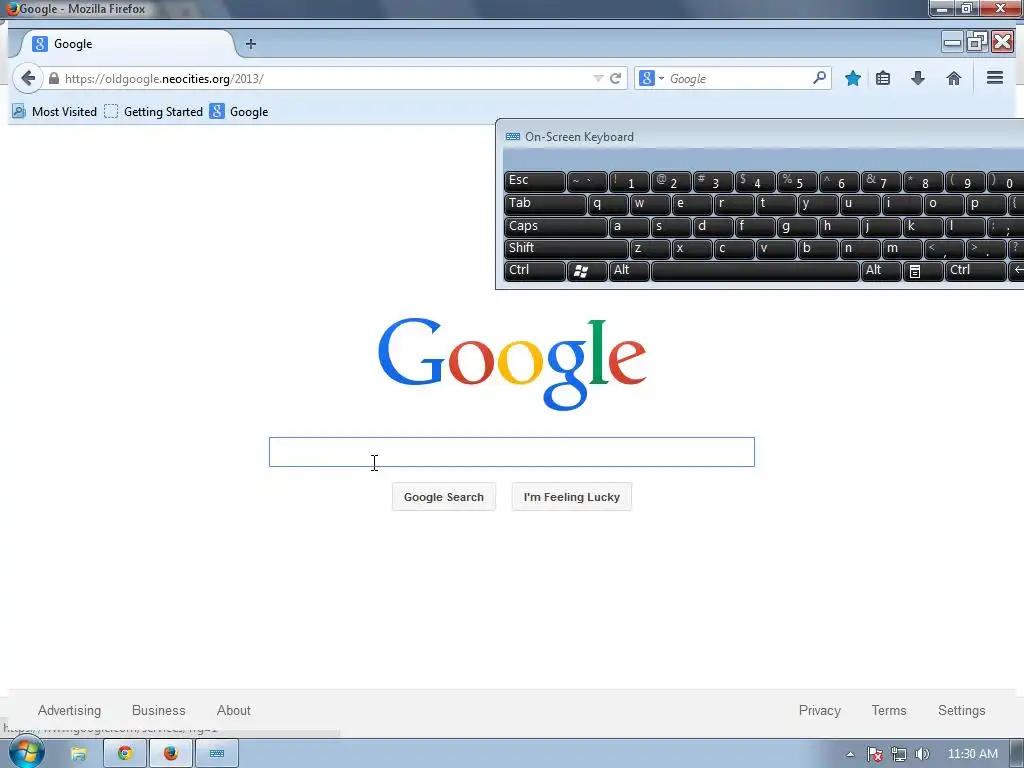This screenshot has height=768, width=1024.
Task: Open the URL history dropdown arrow
Action: pos(598,78)
